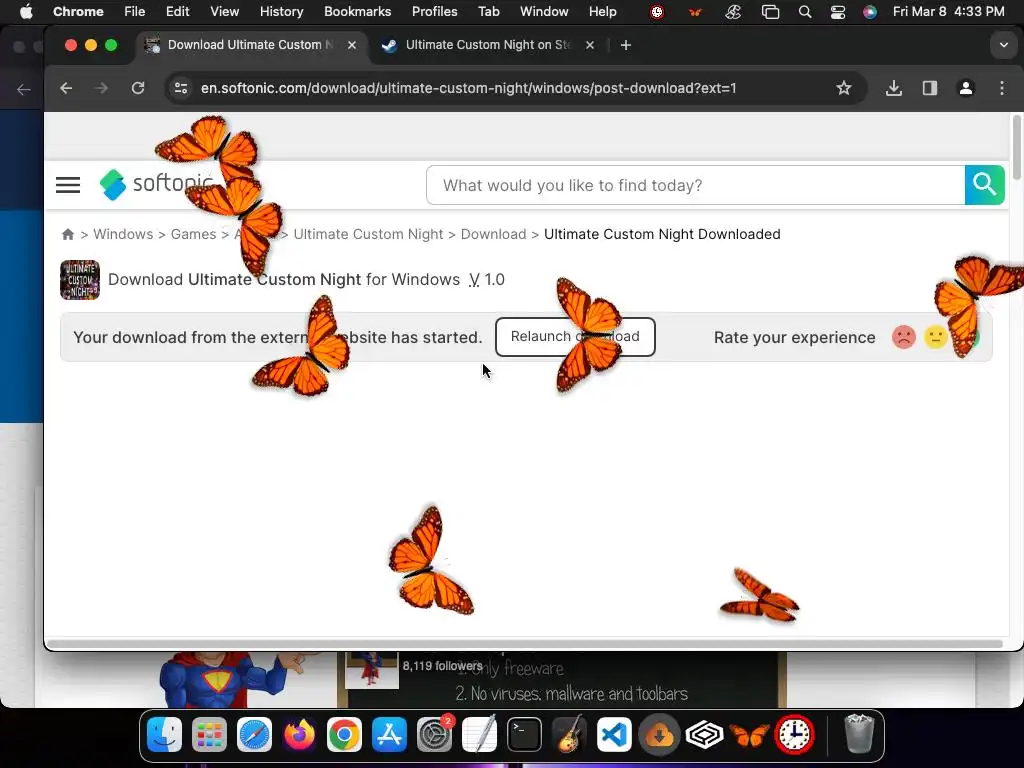Open Ultimate Custom Night breadcrumb link
The height and width of the screenshot is (768, 1024).
pyautogui.click(x=368, y=234)
